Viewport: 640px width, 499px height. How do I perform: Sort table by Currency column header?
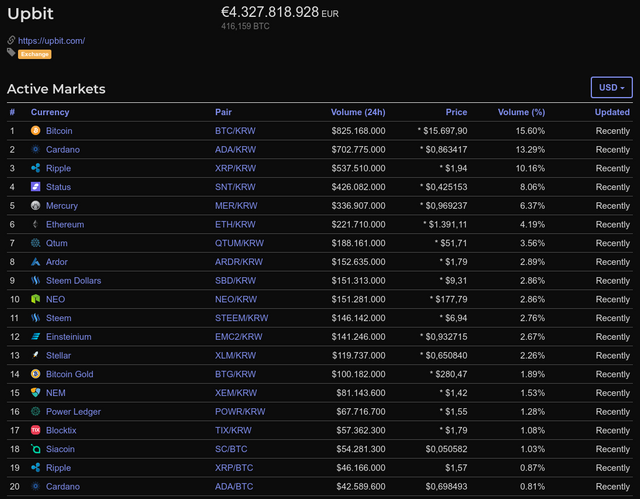50,112
